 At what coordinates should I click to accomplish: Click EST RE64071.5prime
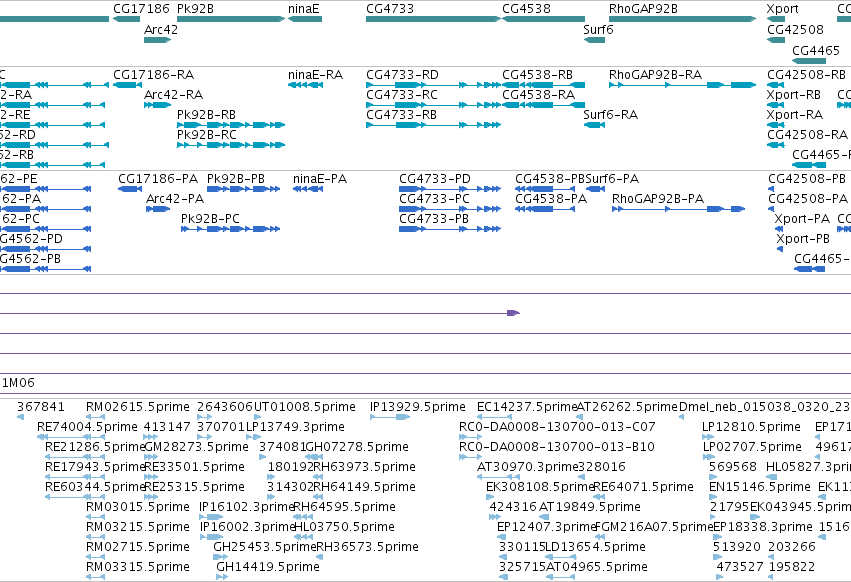click(x=644, y=487)
